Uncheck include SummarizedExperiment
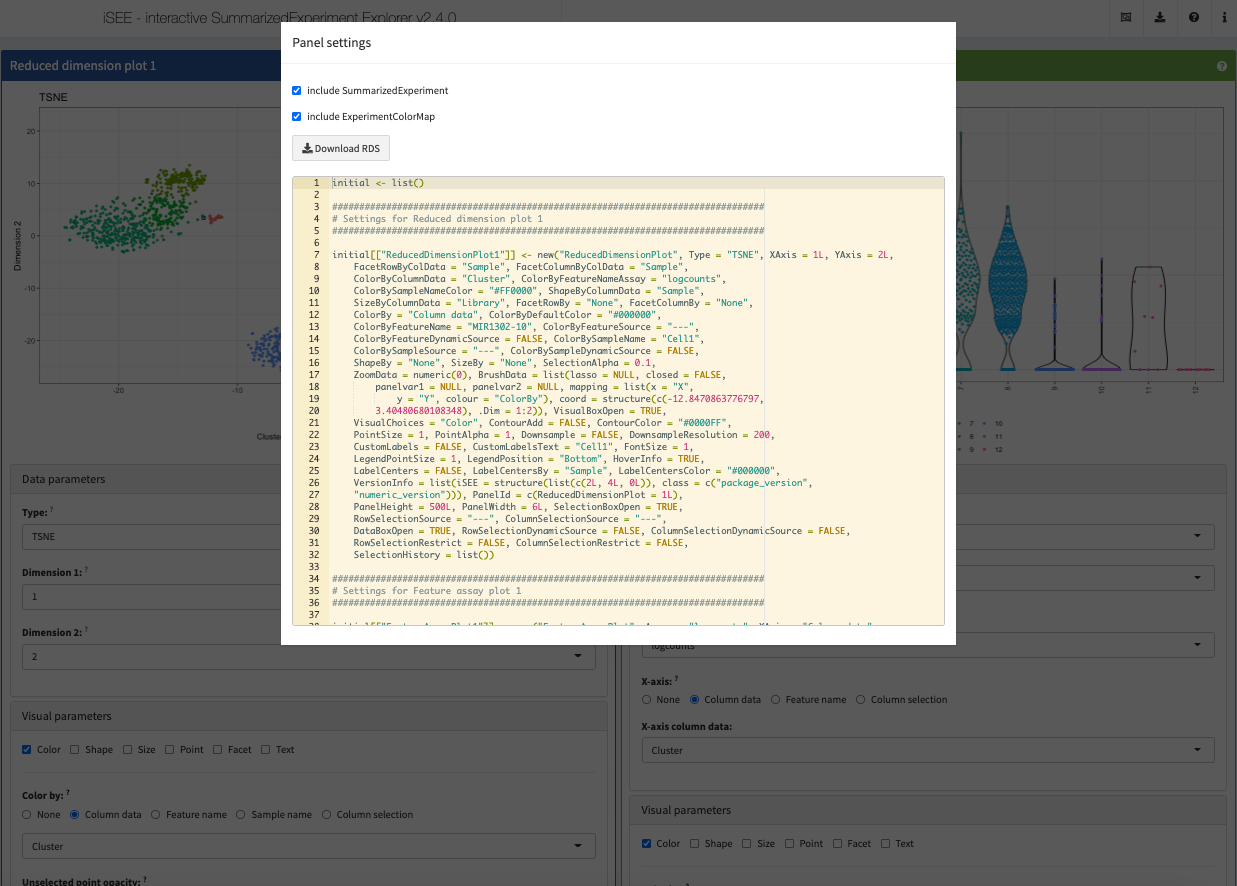Viewport: 1237px width, 886px height. click(297, 91)
